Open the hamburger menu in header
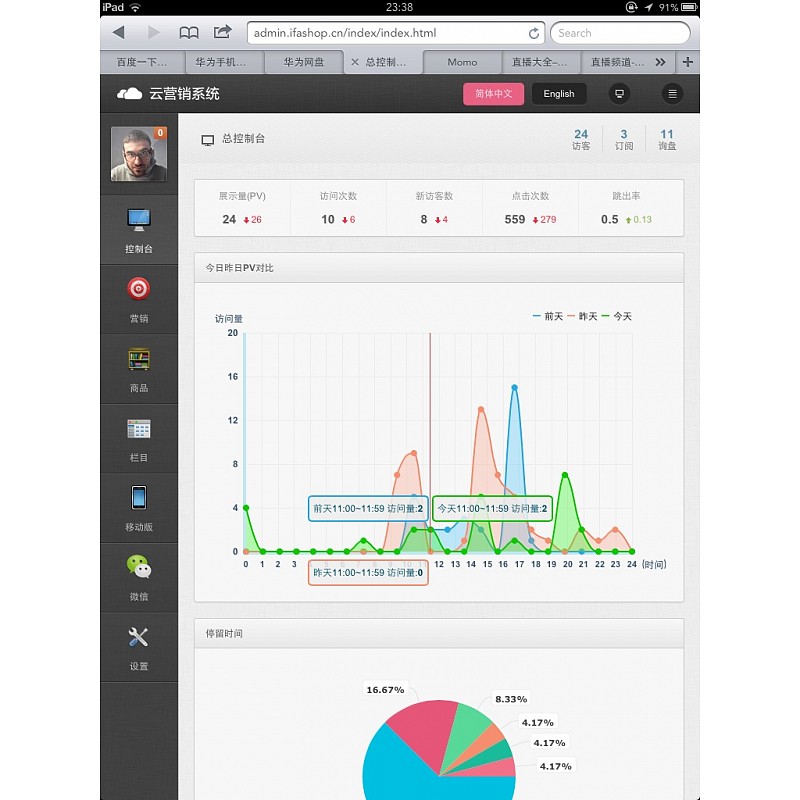 click(672, 94)
